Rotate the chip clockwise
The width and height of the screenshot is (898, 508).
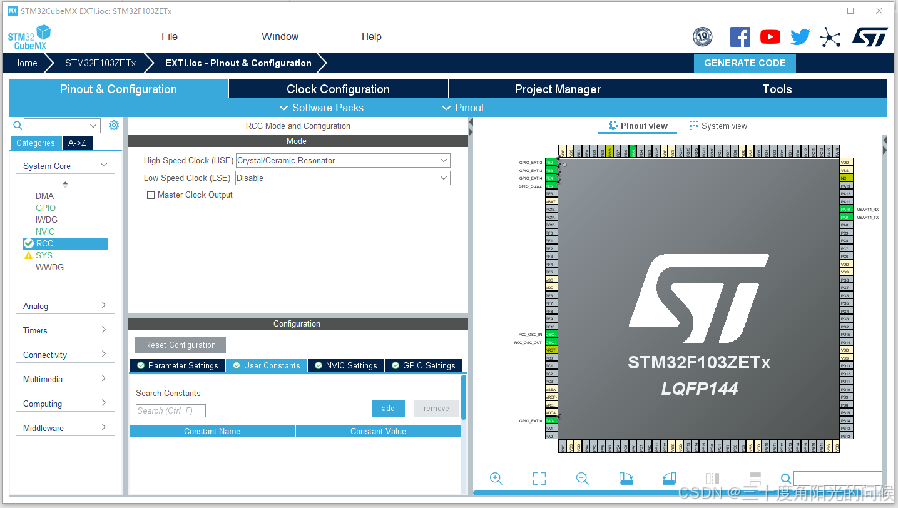626,478
